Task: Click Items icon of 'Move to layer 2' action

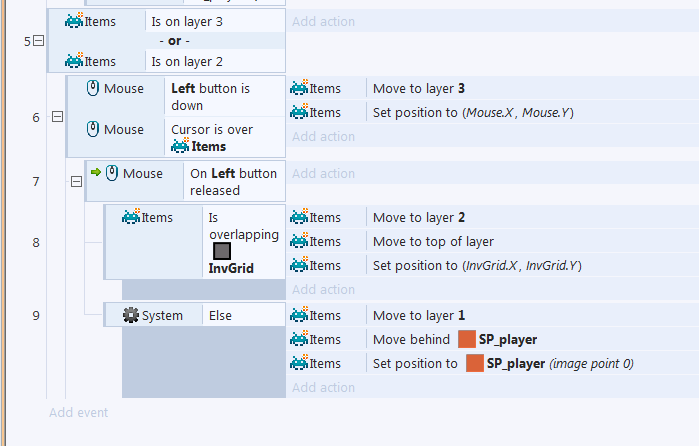Action: [x=299, y=216]
